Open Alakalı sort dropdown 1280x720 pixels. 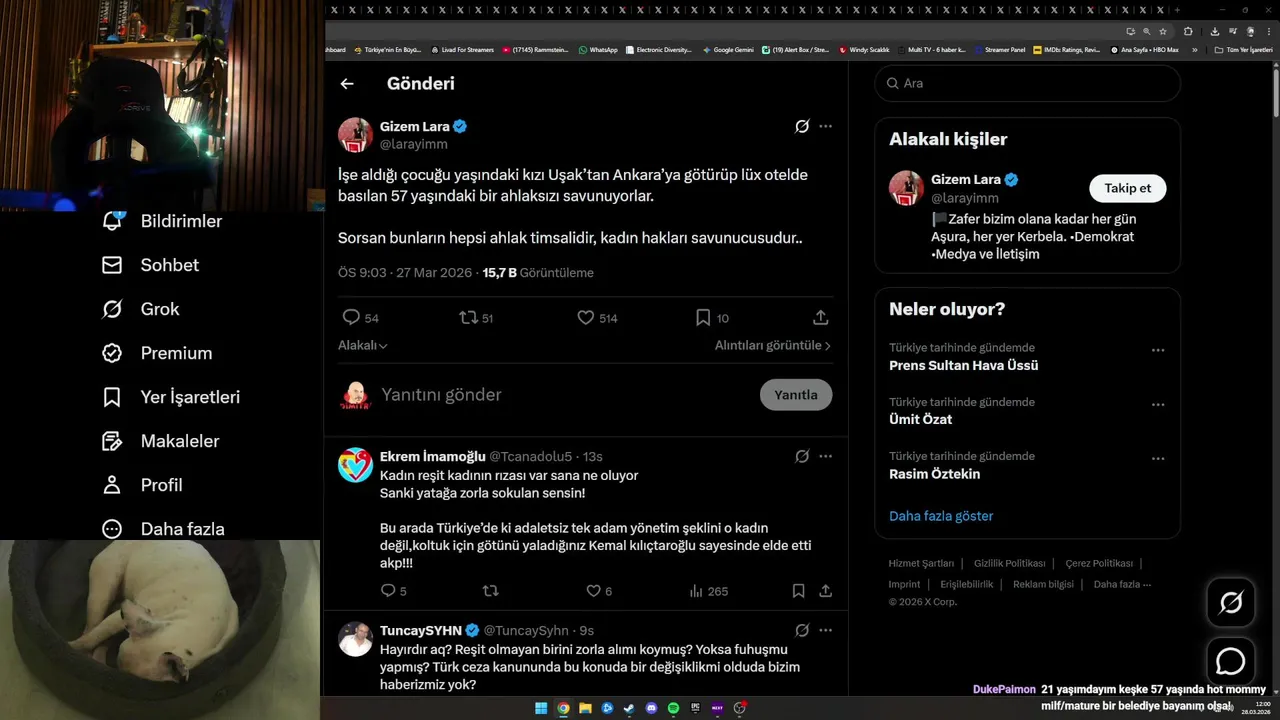pyautogui.click(x=363, y=345)
